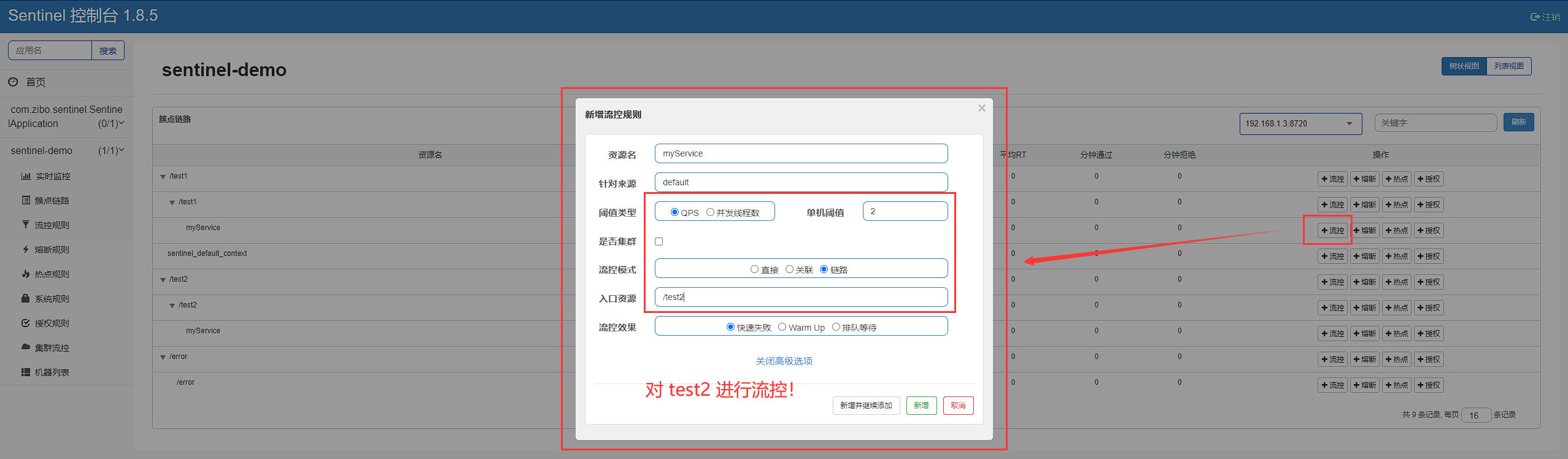Select 关联 flow control mode

[x=789, y=269]
